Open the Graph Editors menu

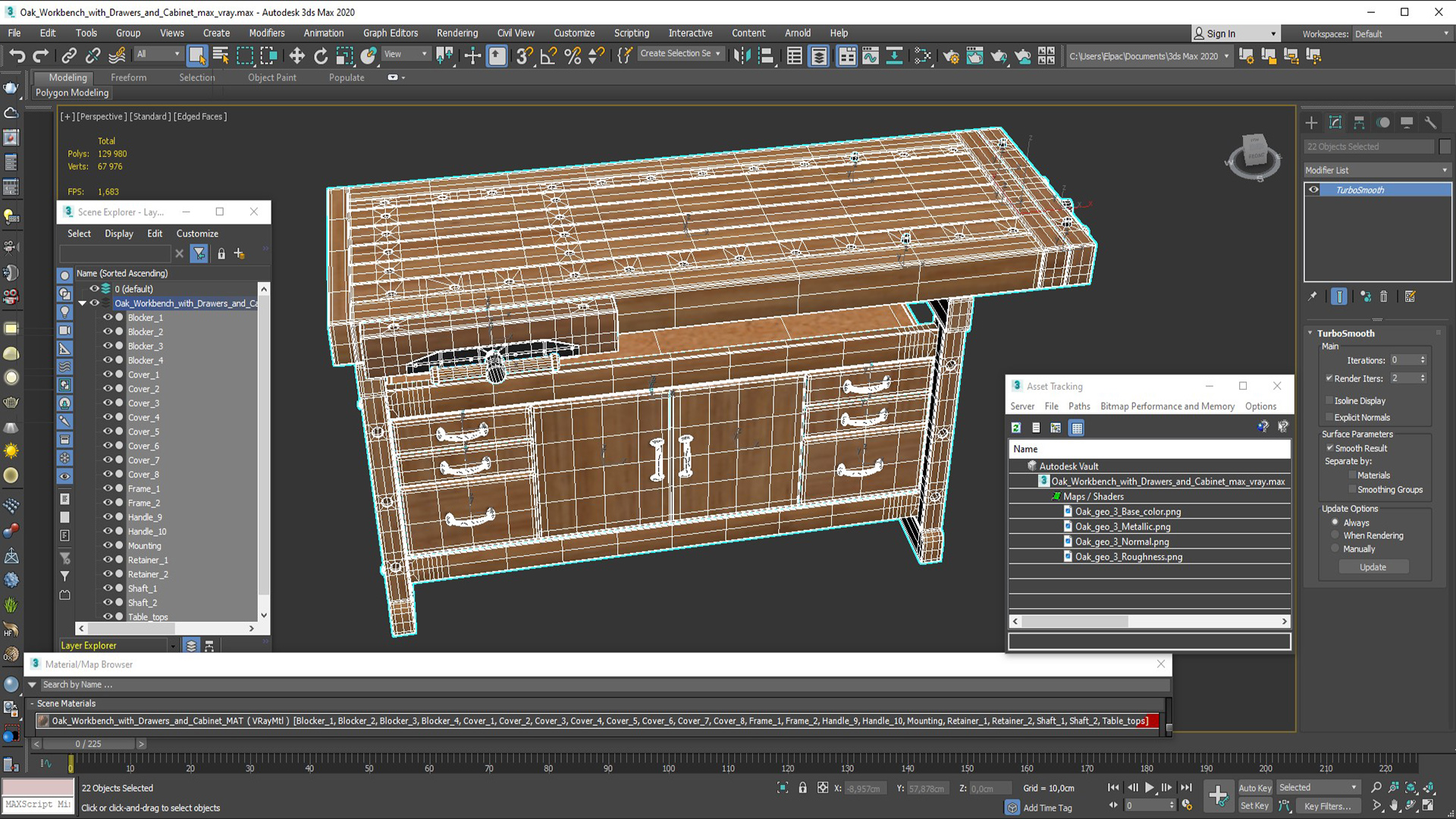[391, 33]
